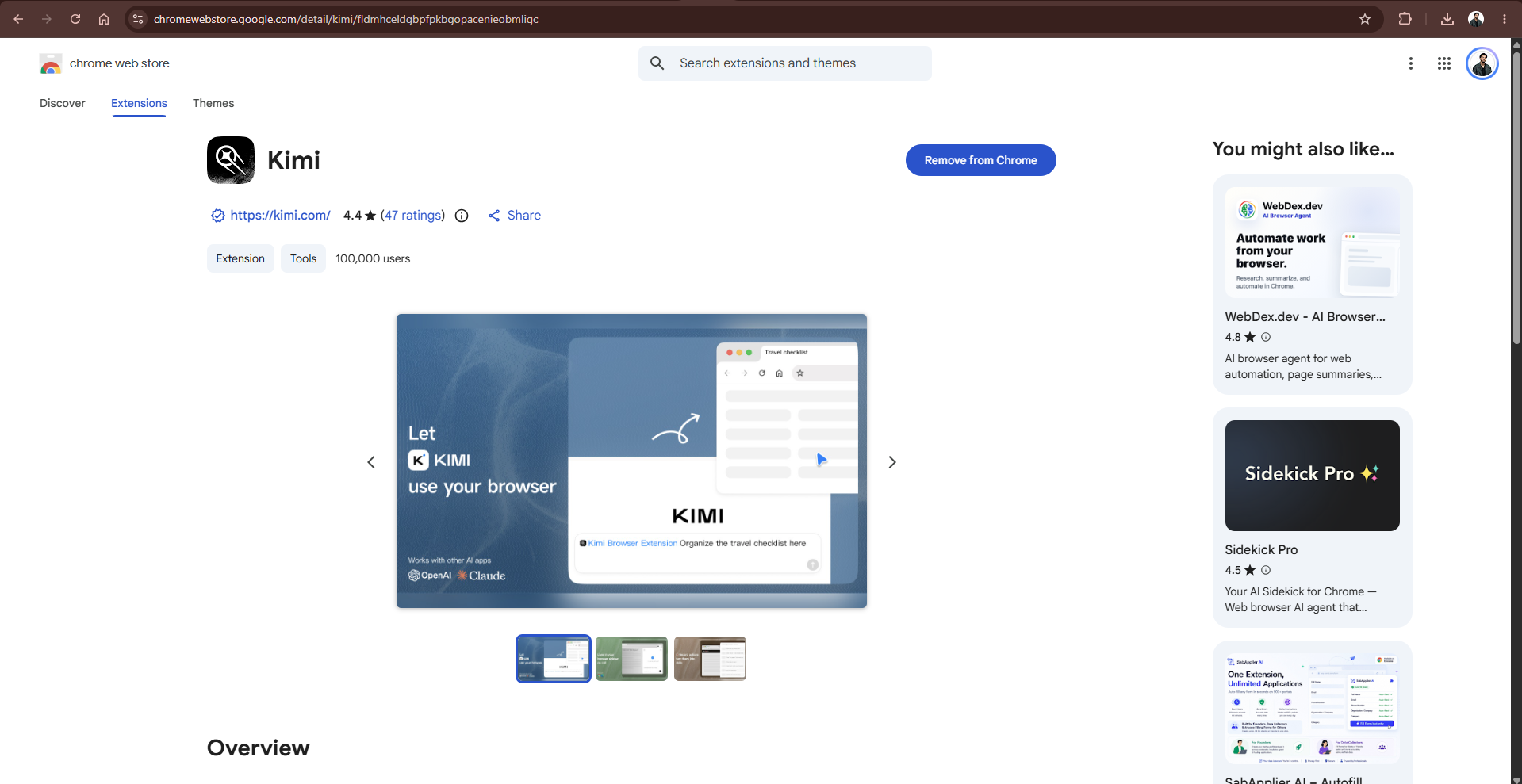Click info icon beside Sidekick Pro 4.5 rating
Viewport: 1522px width, 784px height.
[x=1266, y=570]
